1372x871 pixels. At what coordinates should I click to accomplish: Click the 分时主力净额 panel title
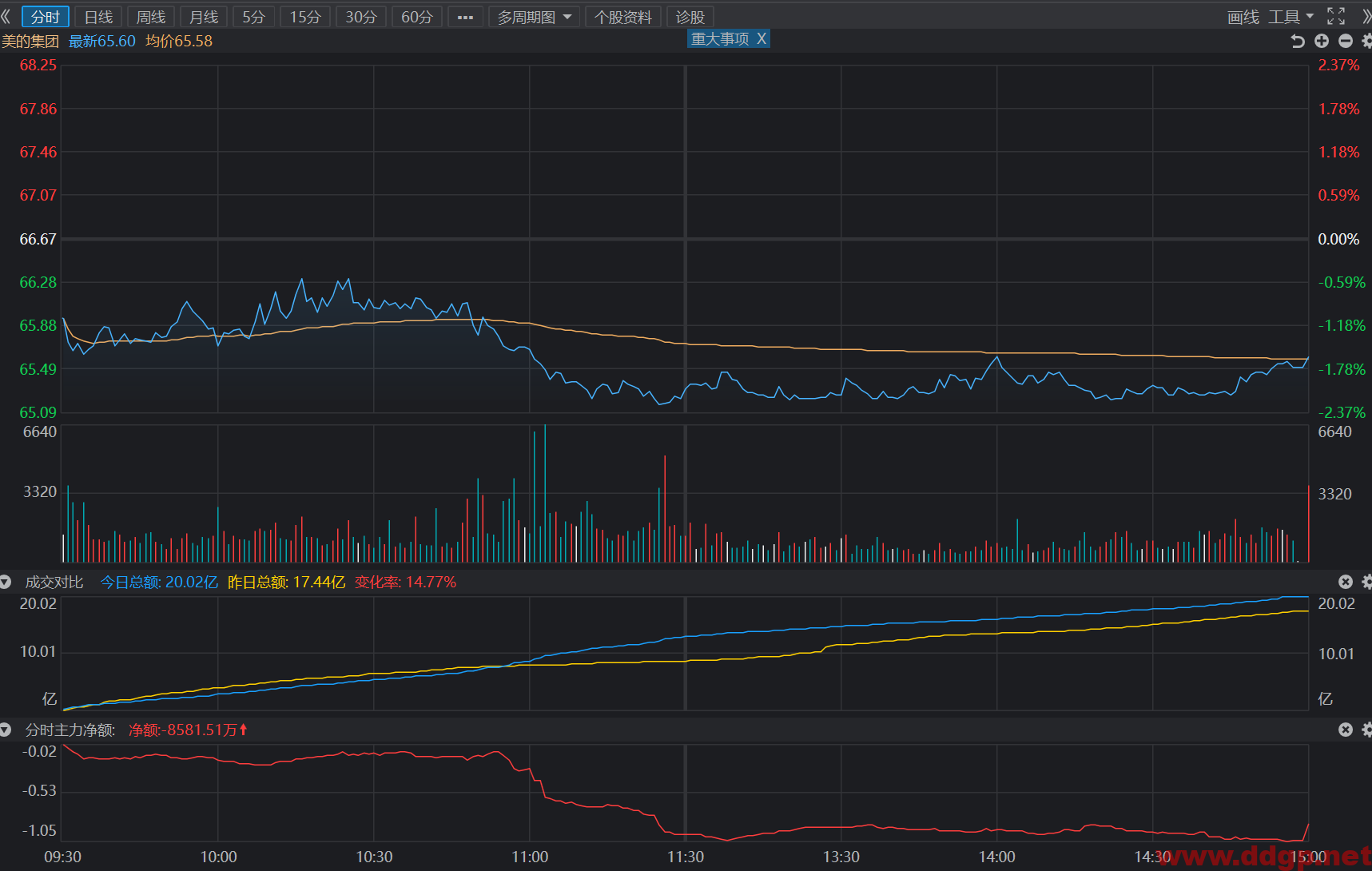point(70,730)
